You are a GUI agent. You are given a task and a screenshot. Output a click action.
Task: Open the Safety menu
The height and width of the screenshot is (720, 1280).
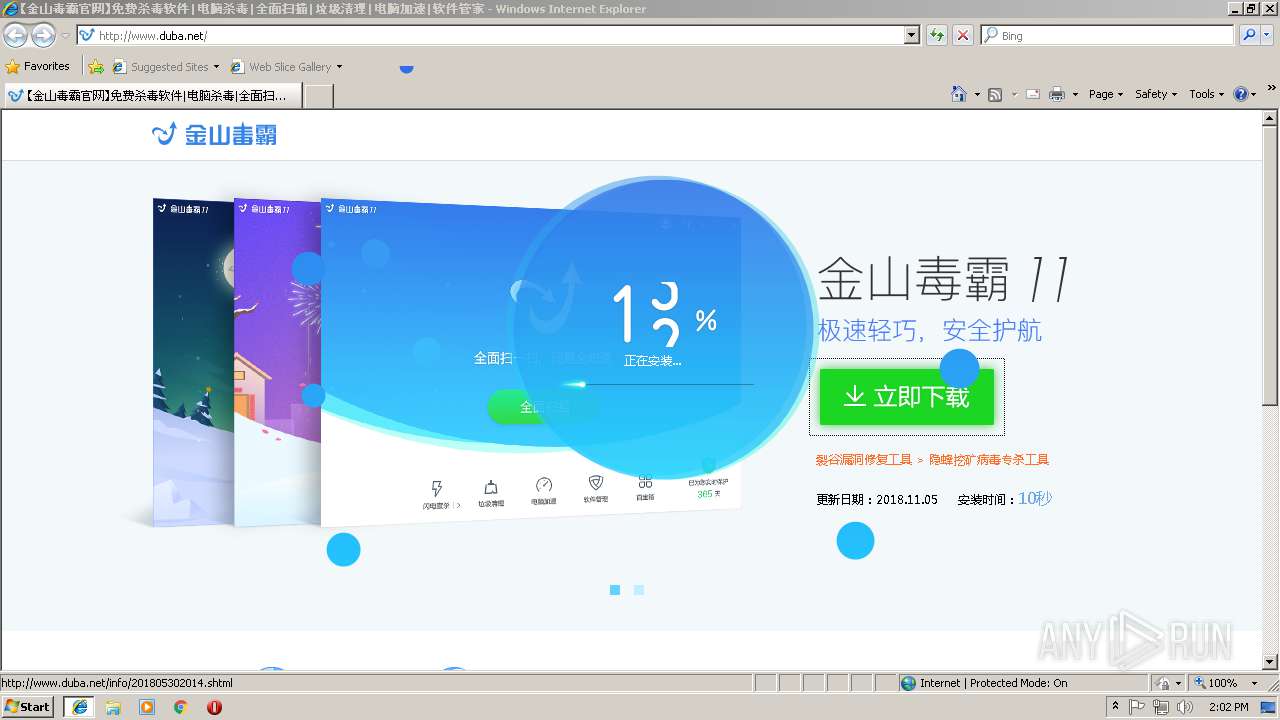click(1156, 94)
